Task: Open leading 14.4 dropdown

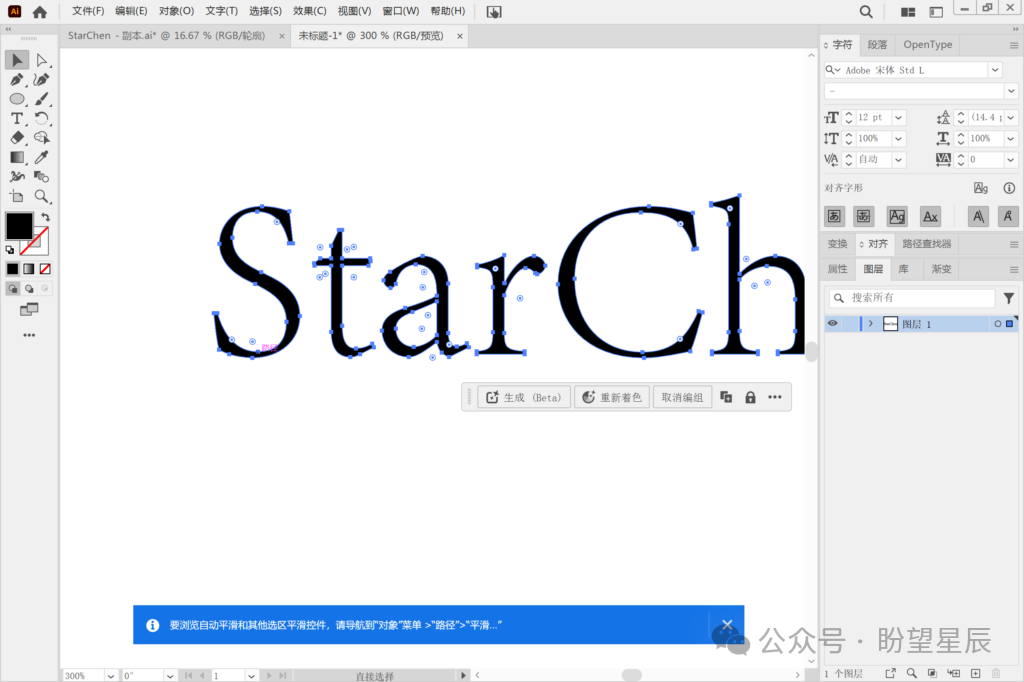Action: [1011, 118]
